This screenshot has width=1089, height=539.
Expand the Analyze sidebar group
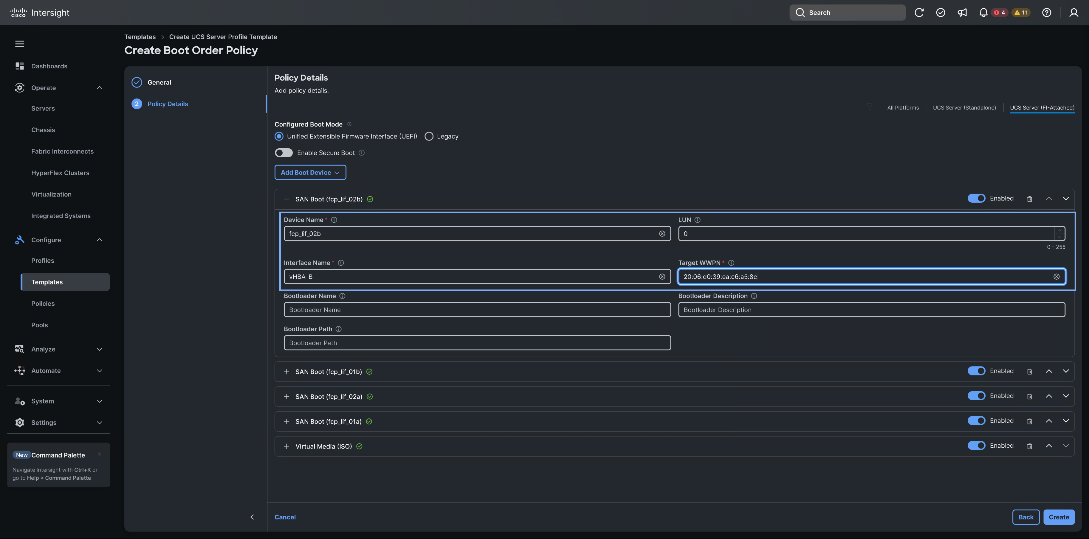[x=99, y=349]
